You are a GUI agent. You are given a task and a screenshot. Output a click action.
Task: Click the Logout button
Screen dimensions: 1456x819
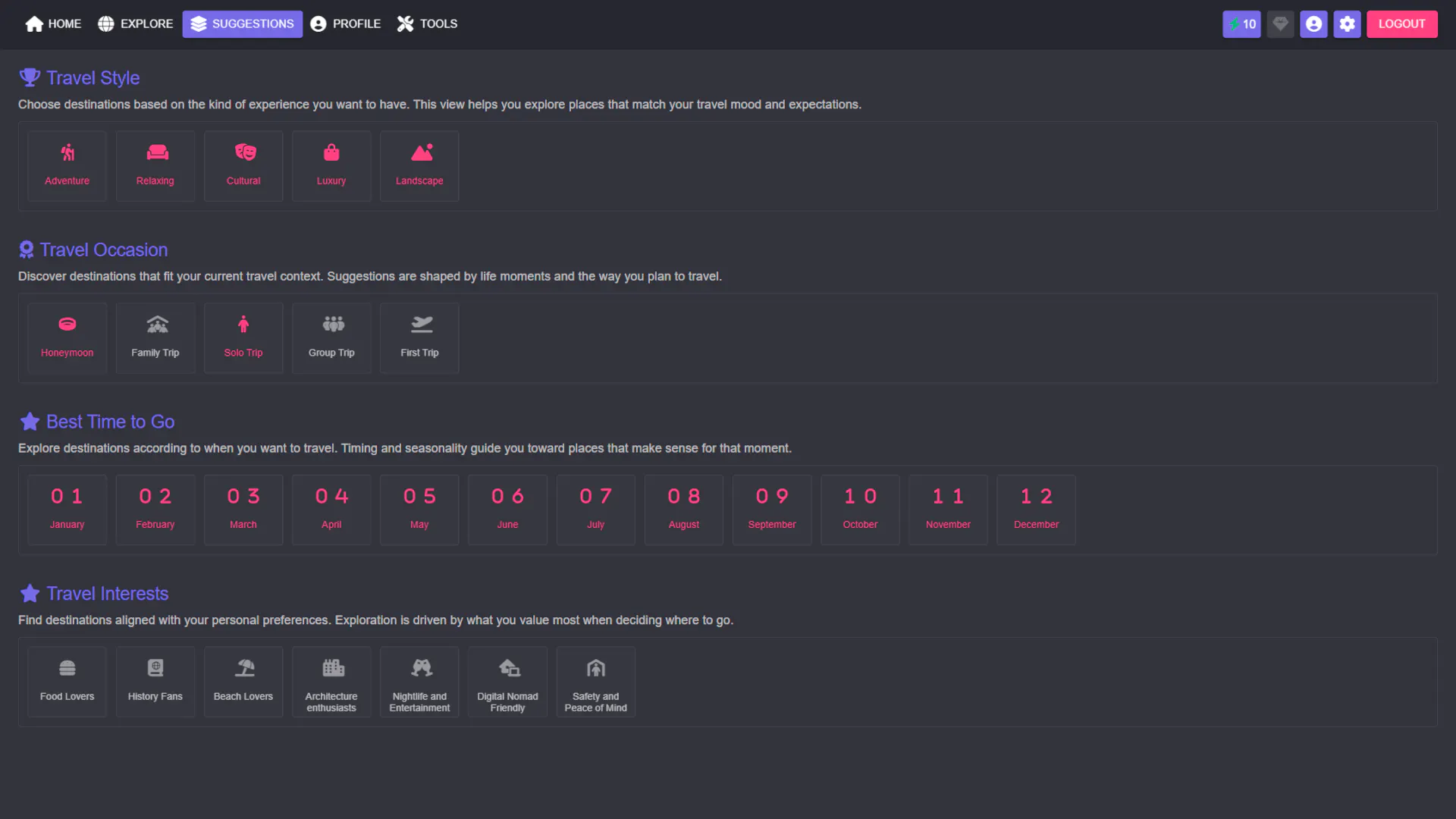point(1401,24)
